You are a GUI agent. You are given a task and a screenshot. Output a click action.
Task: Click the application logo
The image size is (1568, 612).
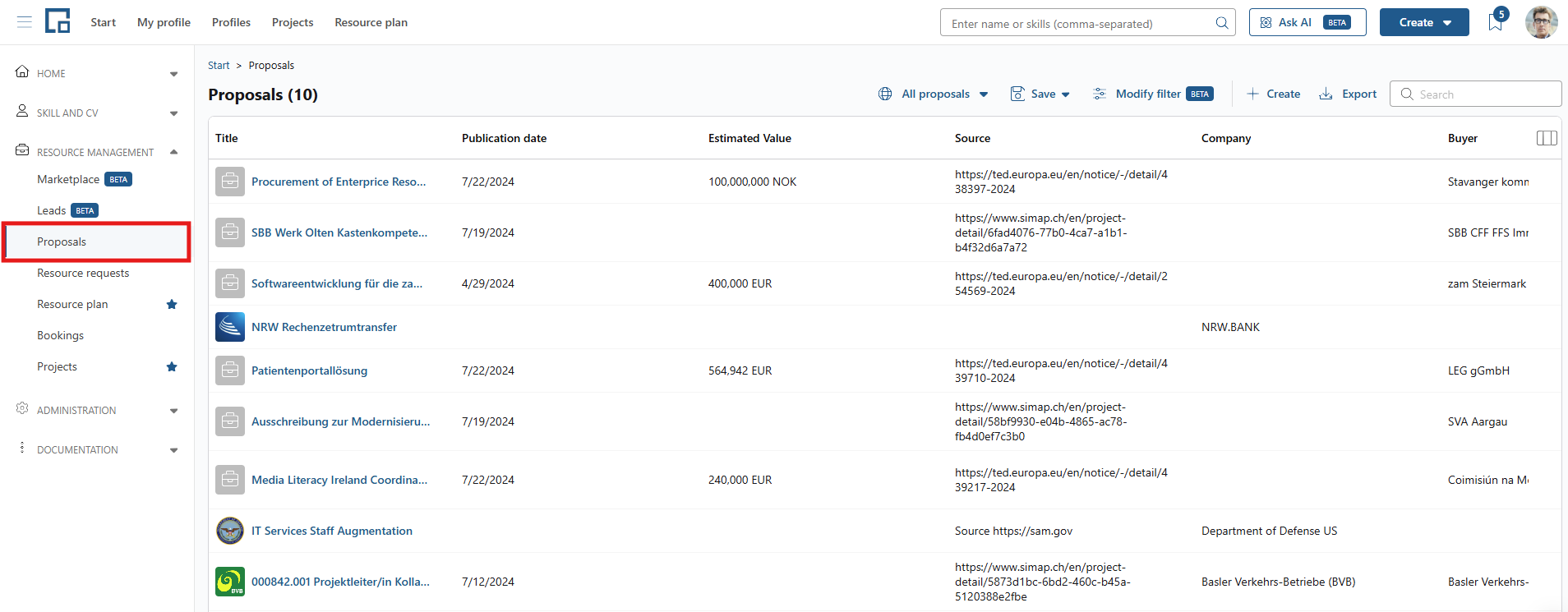pos(58,21)
